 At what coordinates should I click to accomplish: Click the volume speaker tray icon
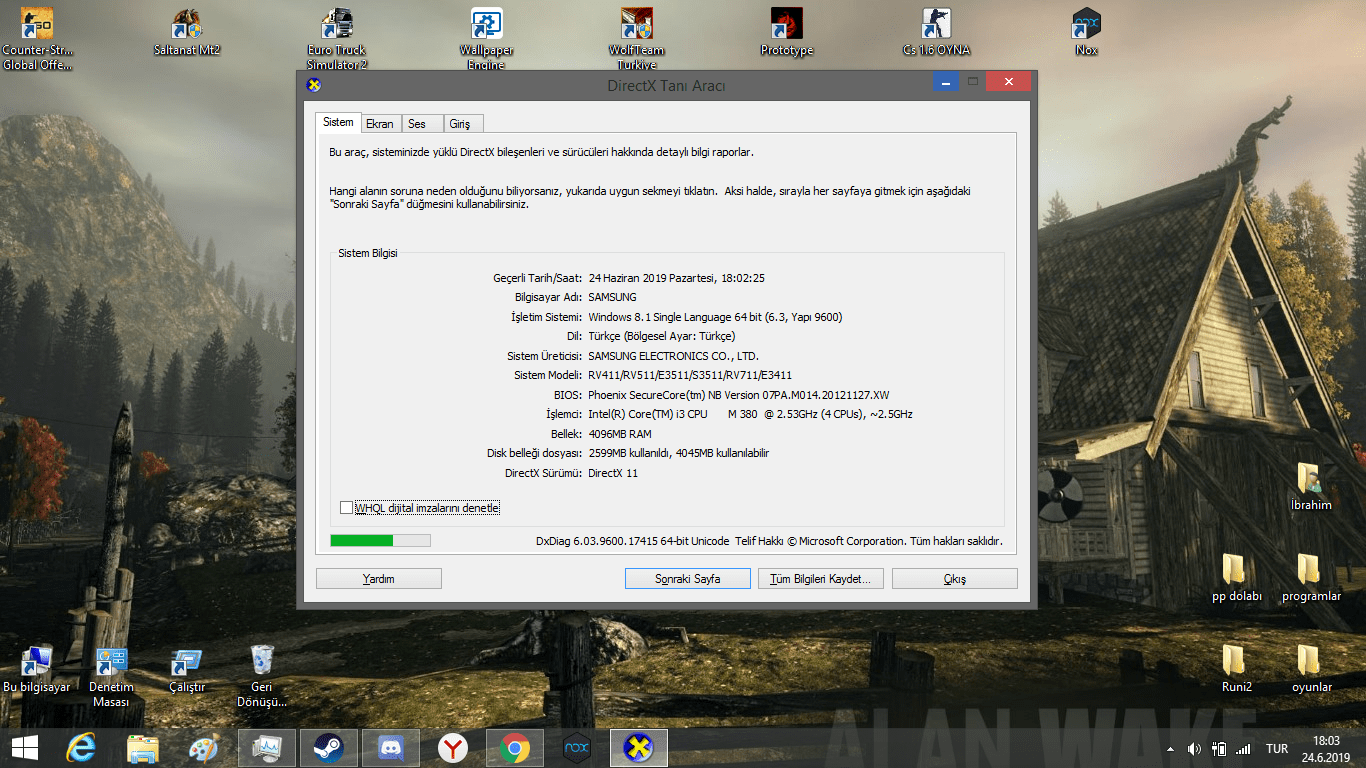(1194, 748)
